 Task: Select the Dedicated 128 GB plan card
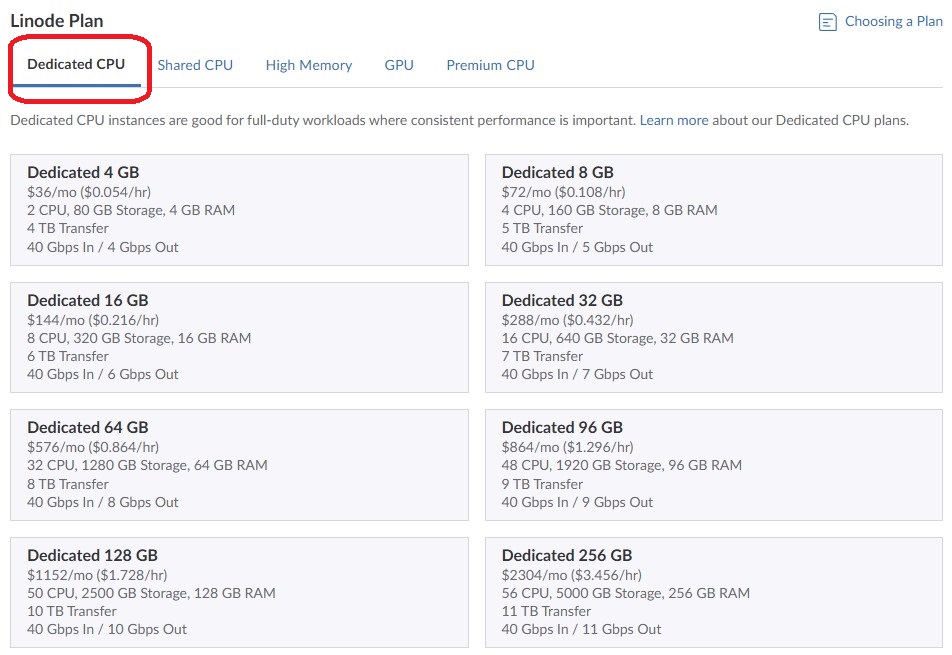pyautogui.click(x=239, y=592)
